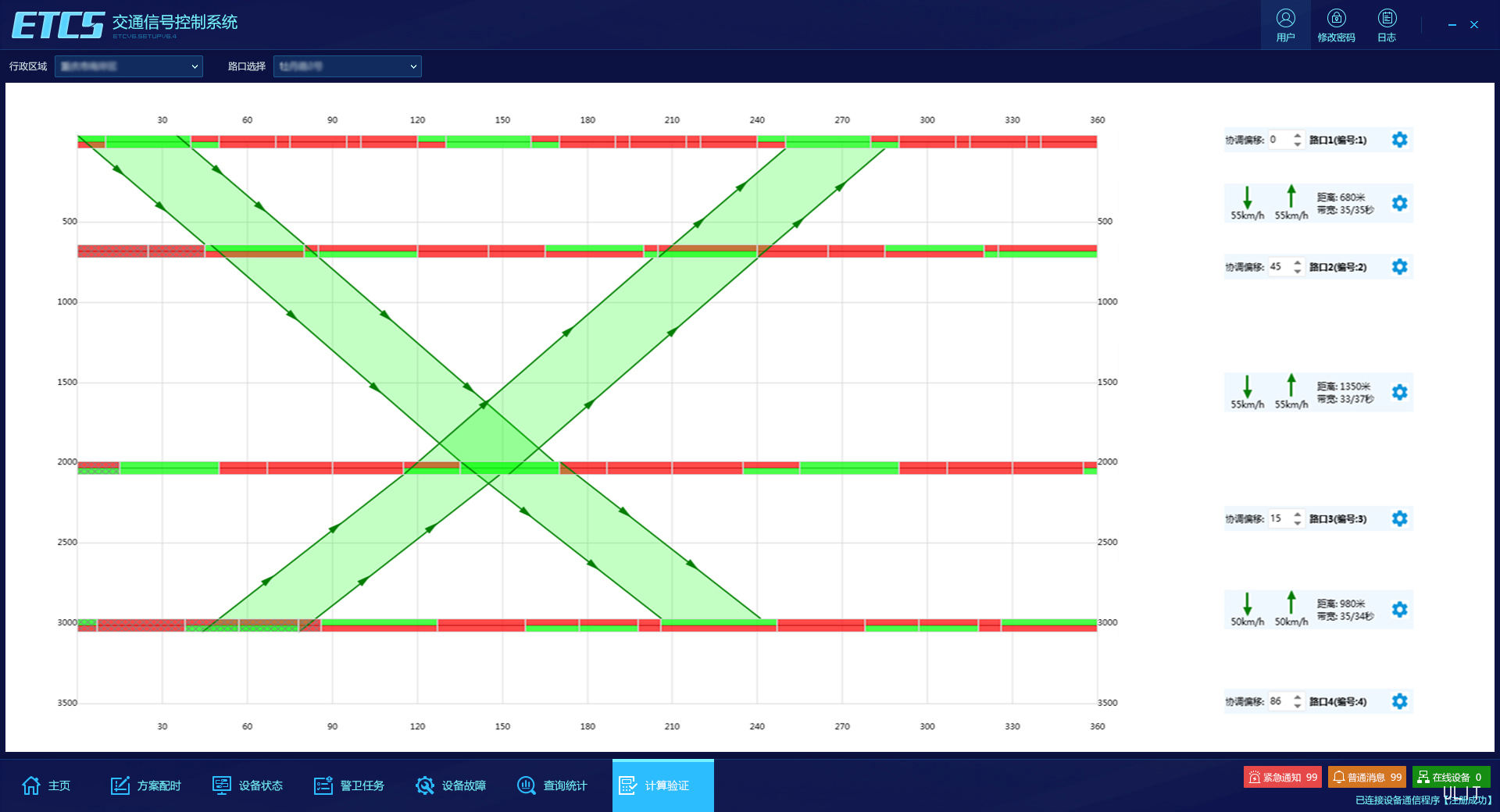This screenshot has height=812, width=1500.
Task: Click gear icon for 路口2(编号:2)
Action: tap(1399, 267)
